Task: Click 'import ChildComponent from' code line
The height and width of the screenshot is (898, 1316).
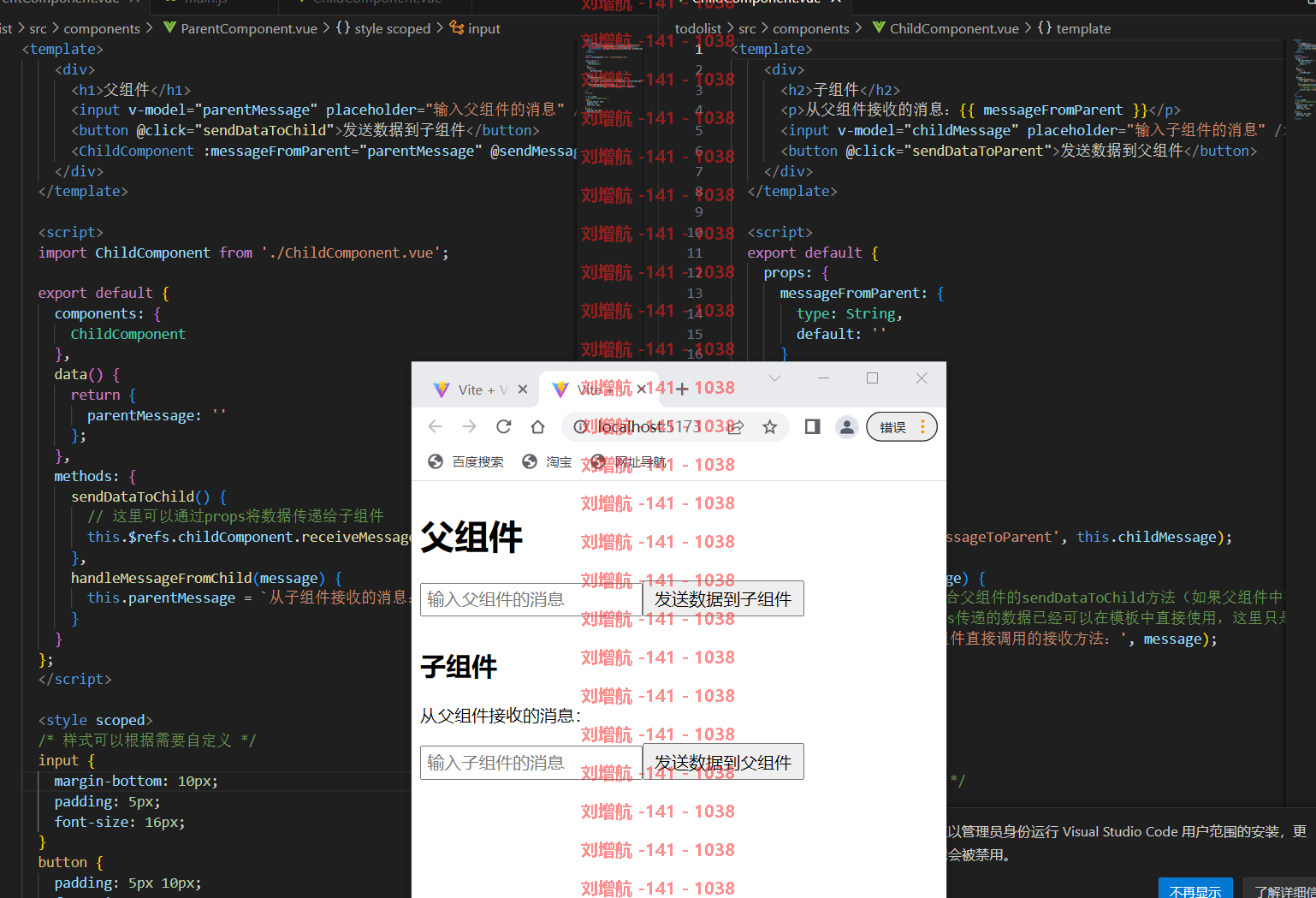Action: pyautogui.click(x=244, y=253)
